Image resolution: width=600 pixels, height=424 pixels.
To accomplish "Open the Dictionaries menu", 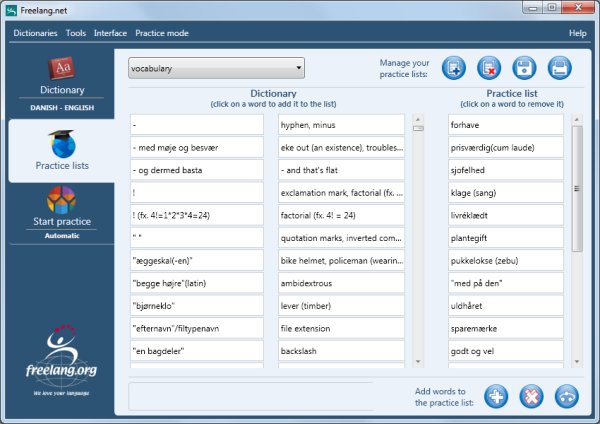I will pyautogui.click(x=35, y=33).
